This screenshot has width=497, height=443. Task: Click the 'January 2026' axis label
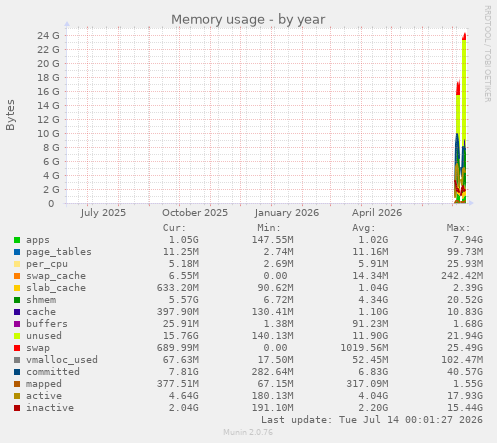point(287,213)
